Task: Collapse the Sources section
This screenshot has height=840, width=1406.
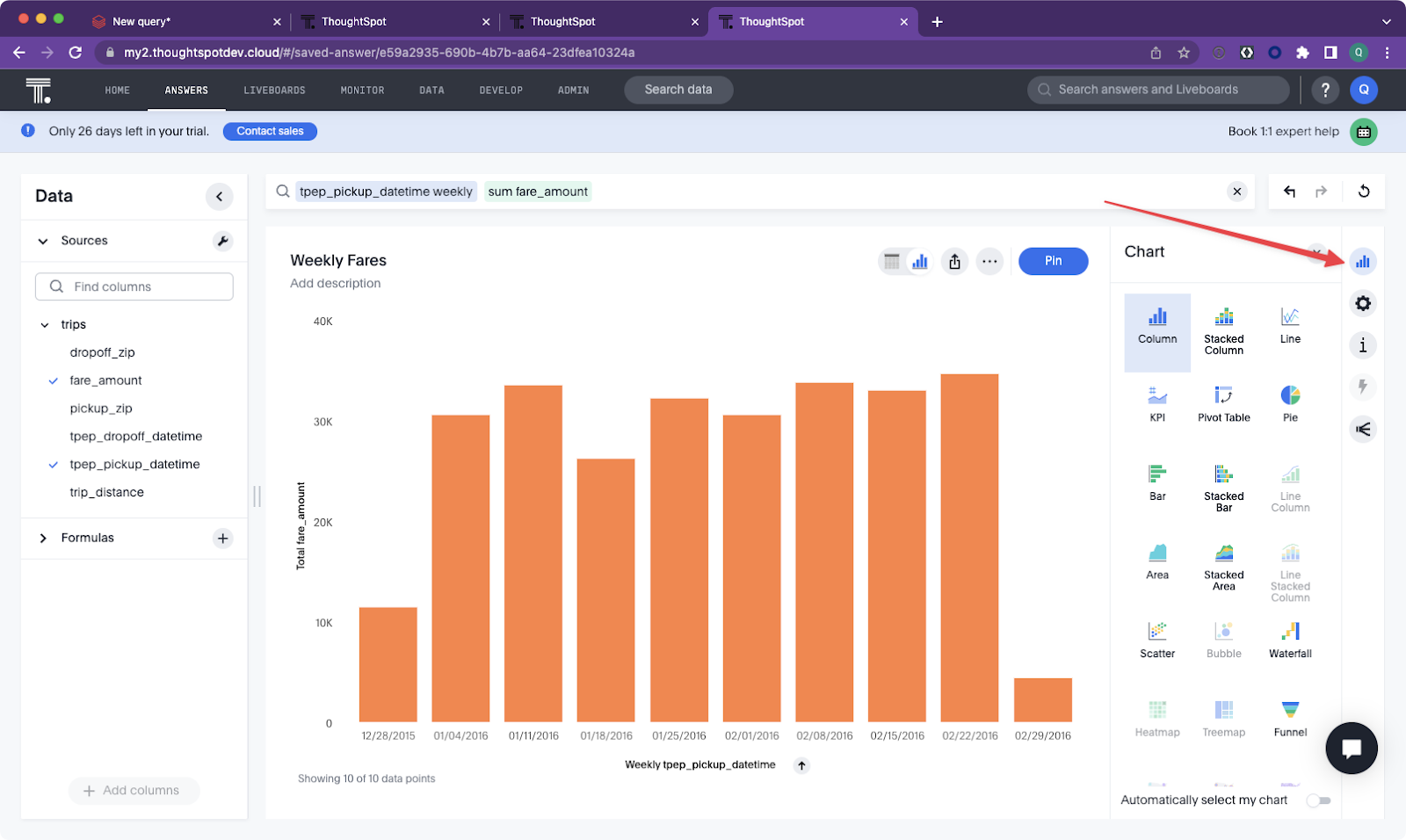Action: point(43,241)
